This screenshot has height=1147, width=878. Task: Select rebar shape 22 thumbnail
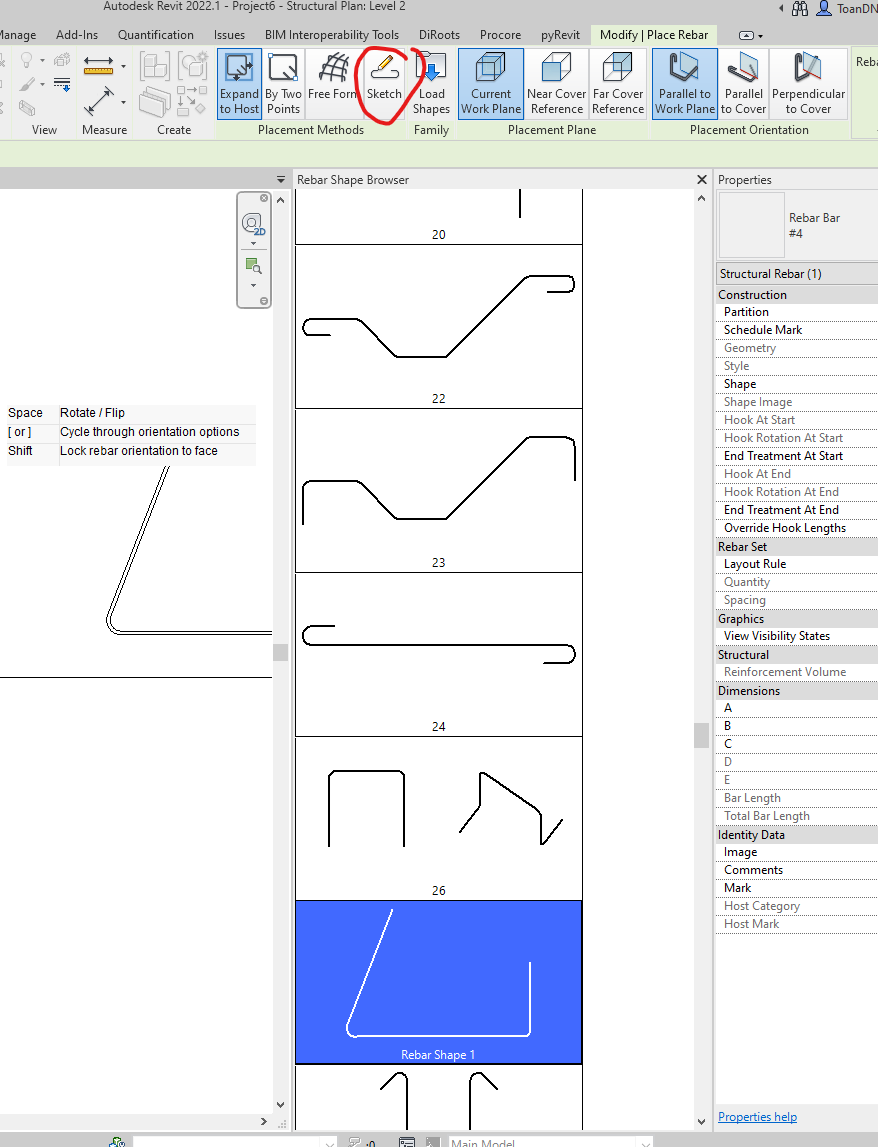[438, 326]
